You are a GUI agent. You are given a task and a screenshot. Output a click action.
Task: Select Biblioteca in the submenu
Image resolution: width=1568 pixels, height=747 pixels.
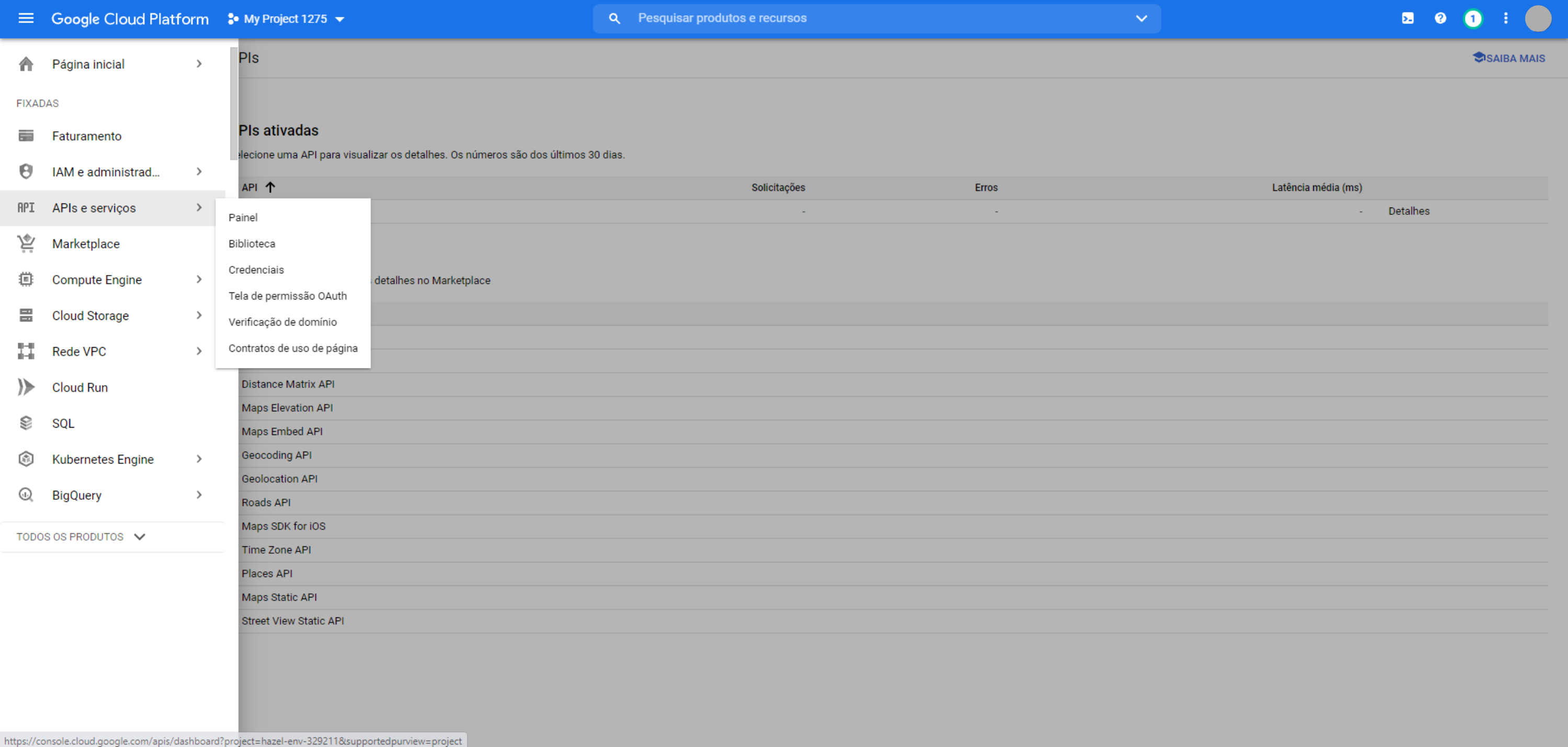293,243
